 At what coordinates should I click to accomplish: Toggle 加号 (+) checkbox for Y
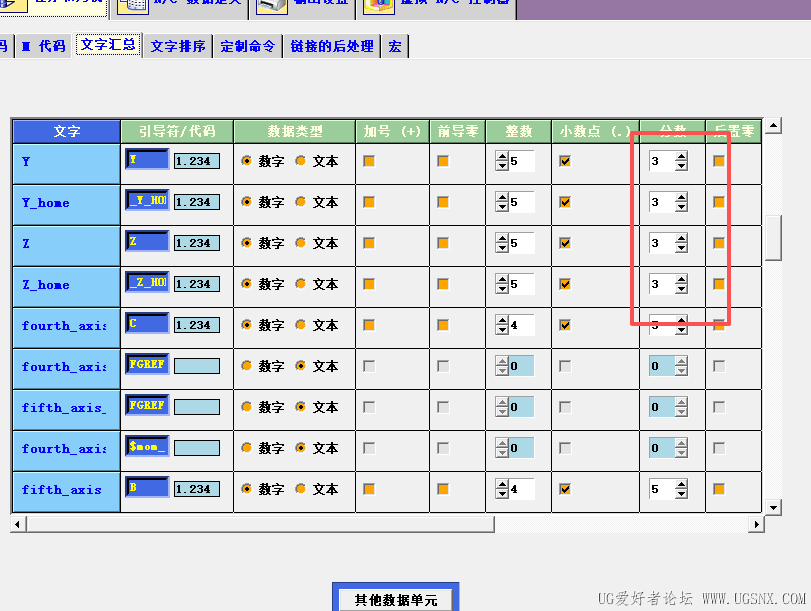(369, 161)
